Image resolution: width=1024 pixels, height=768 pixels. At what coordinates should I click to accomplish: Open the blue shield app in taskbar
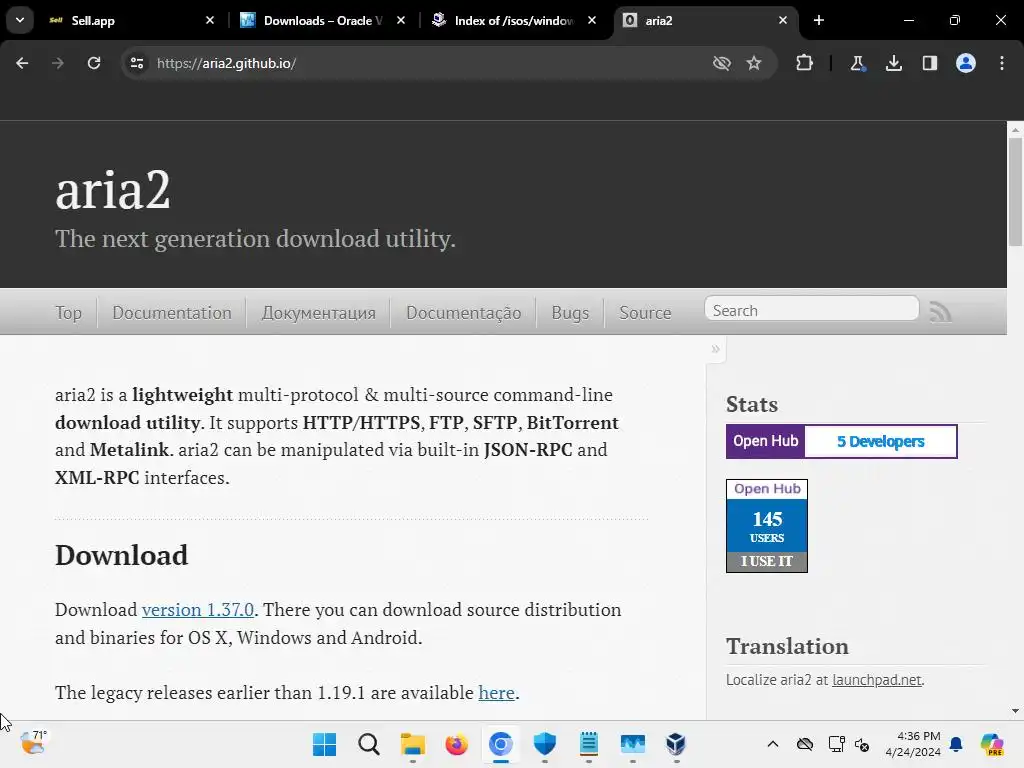pos(545,744)
